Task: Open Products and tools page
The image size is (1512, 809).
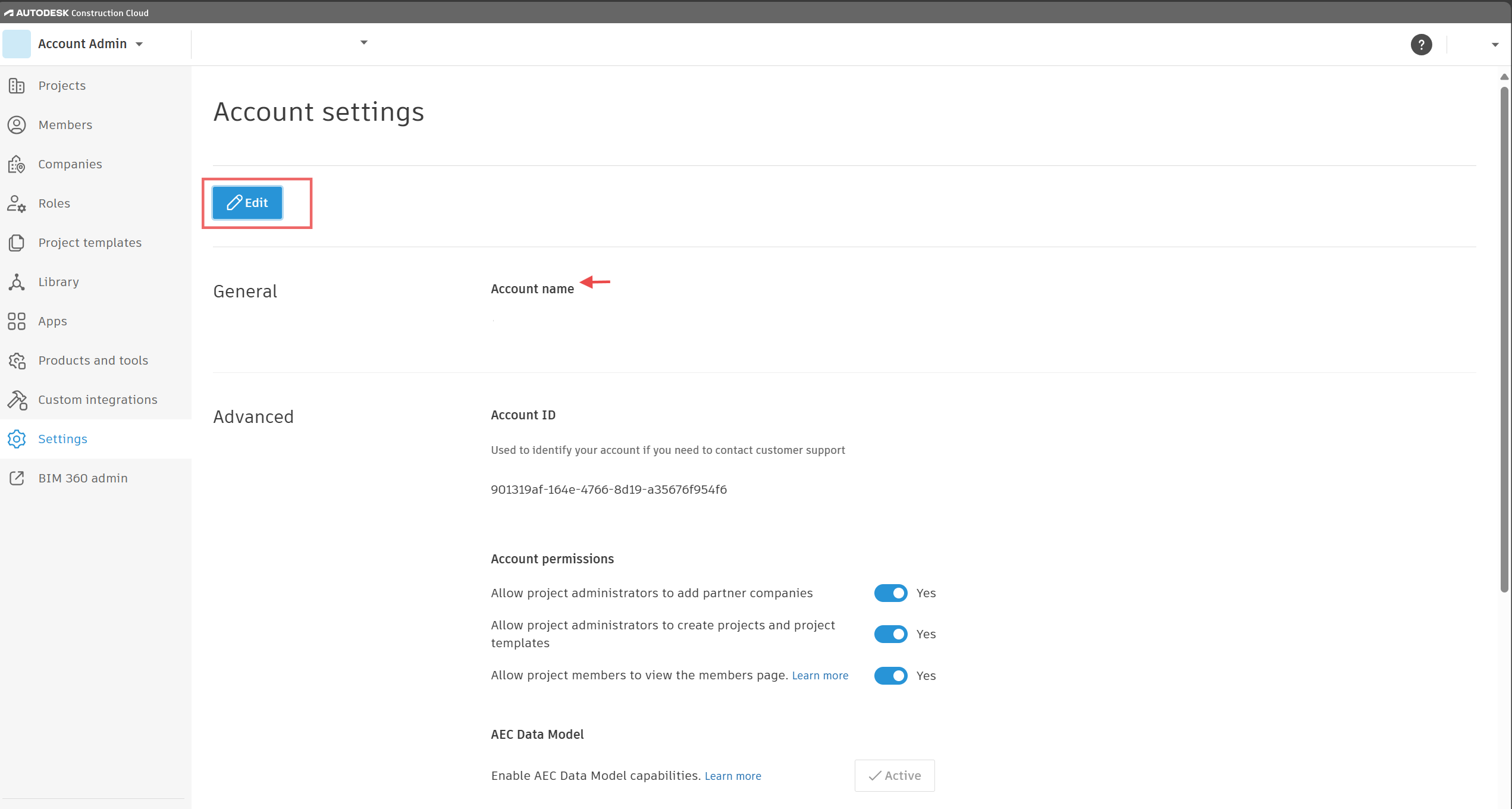Action: (93, 360)
